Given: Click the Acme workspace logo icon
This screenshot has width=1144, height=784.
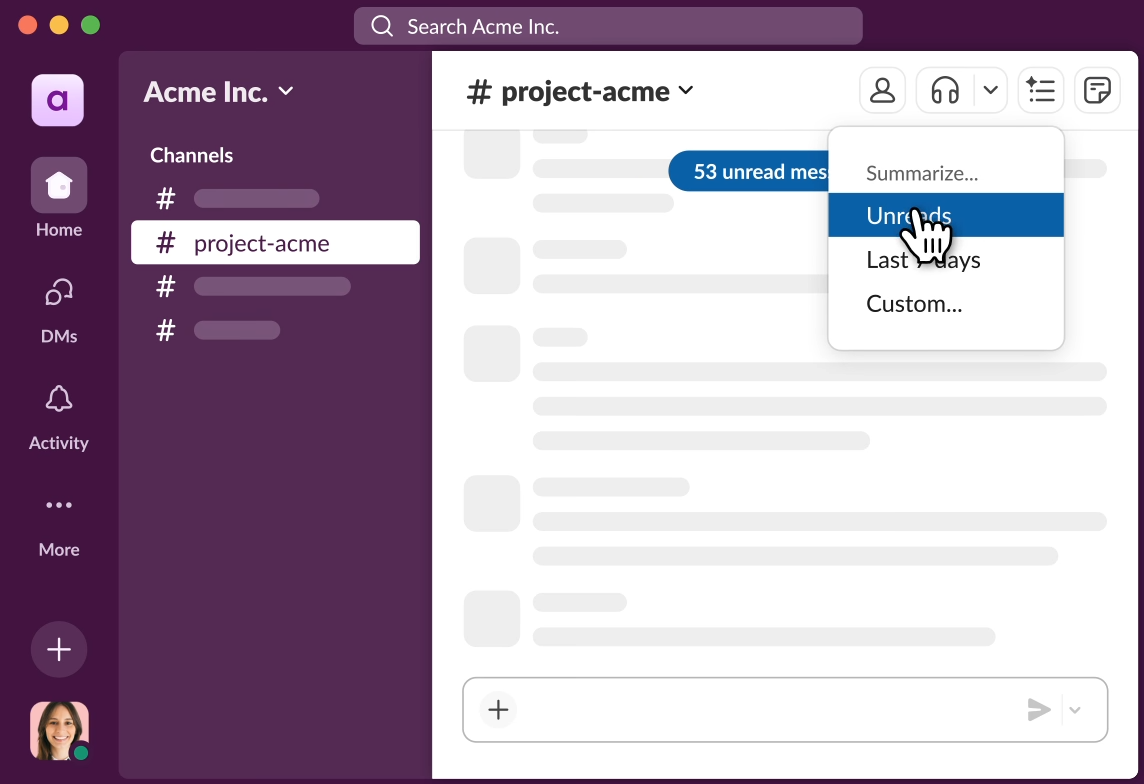Looking at the screenshot, I should tap(58, 100).
